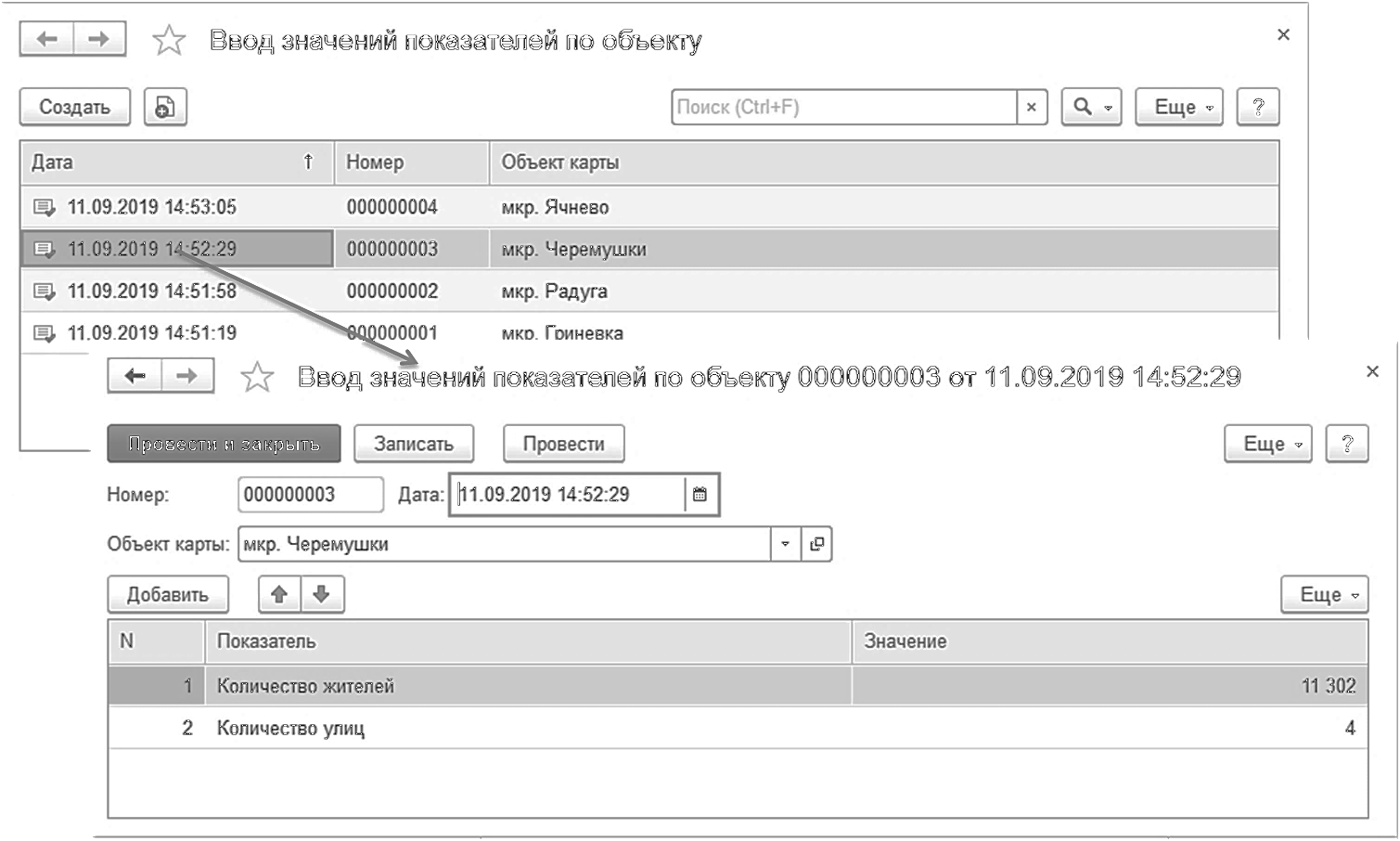
Task: Click the Номер column header
Action: tap(412, 162)
